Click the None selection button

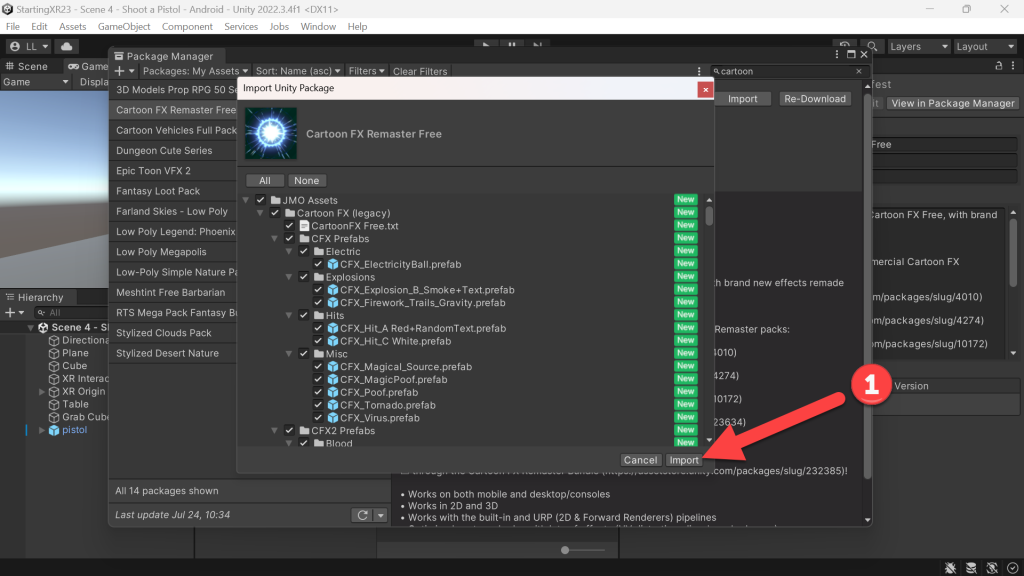(306, 181)
